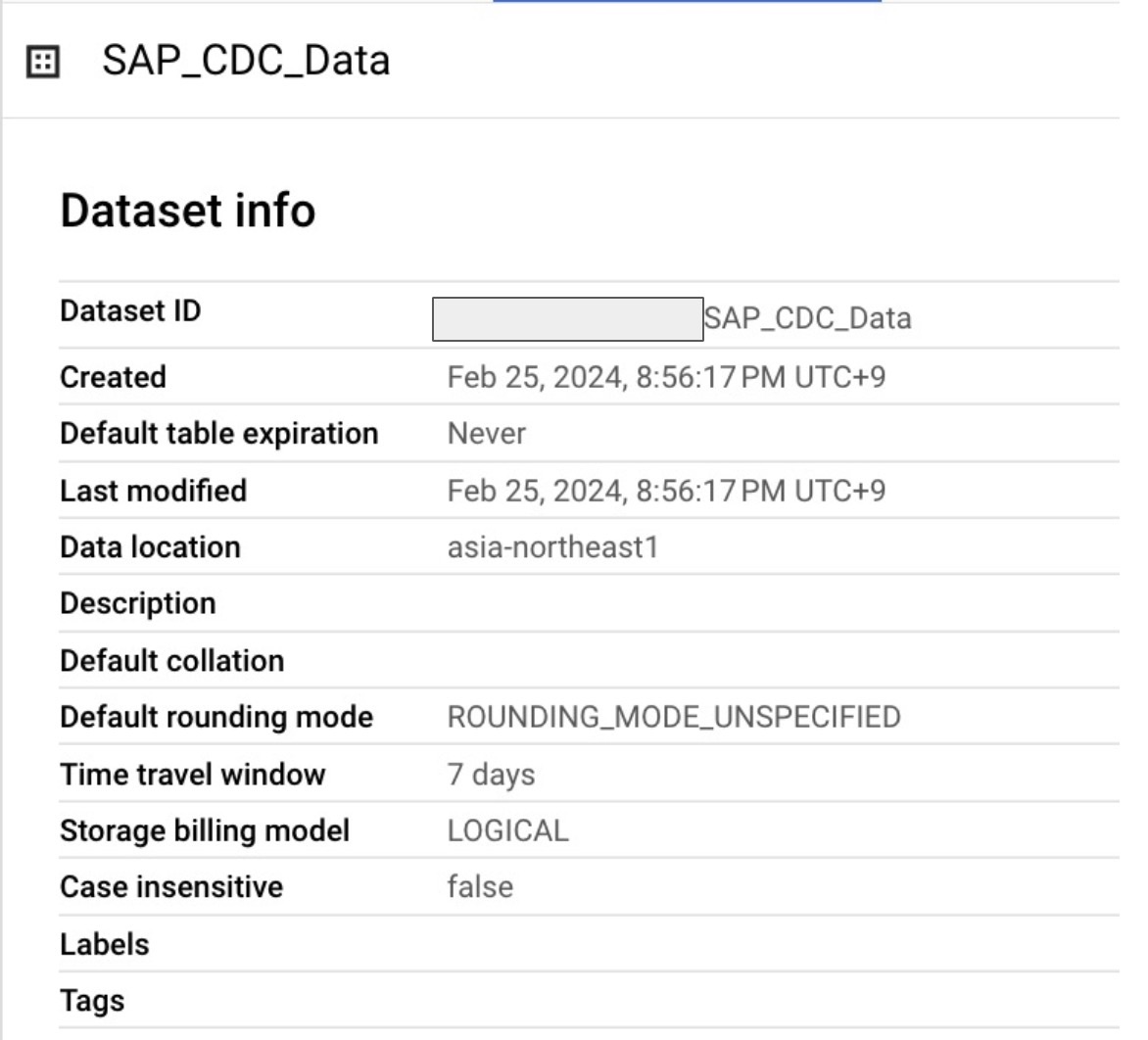Click the dataset grid icon beside SAP_CDC_Data
The image size is (1148, 1040).
(42, 62)
